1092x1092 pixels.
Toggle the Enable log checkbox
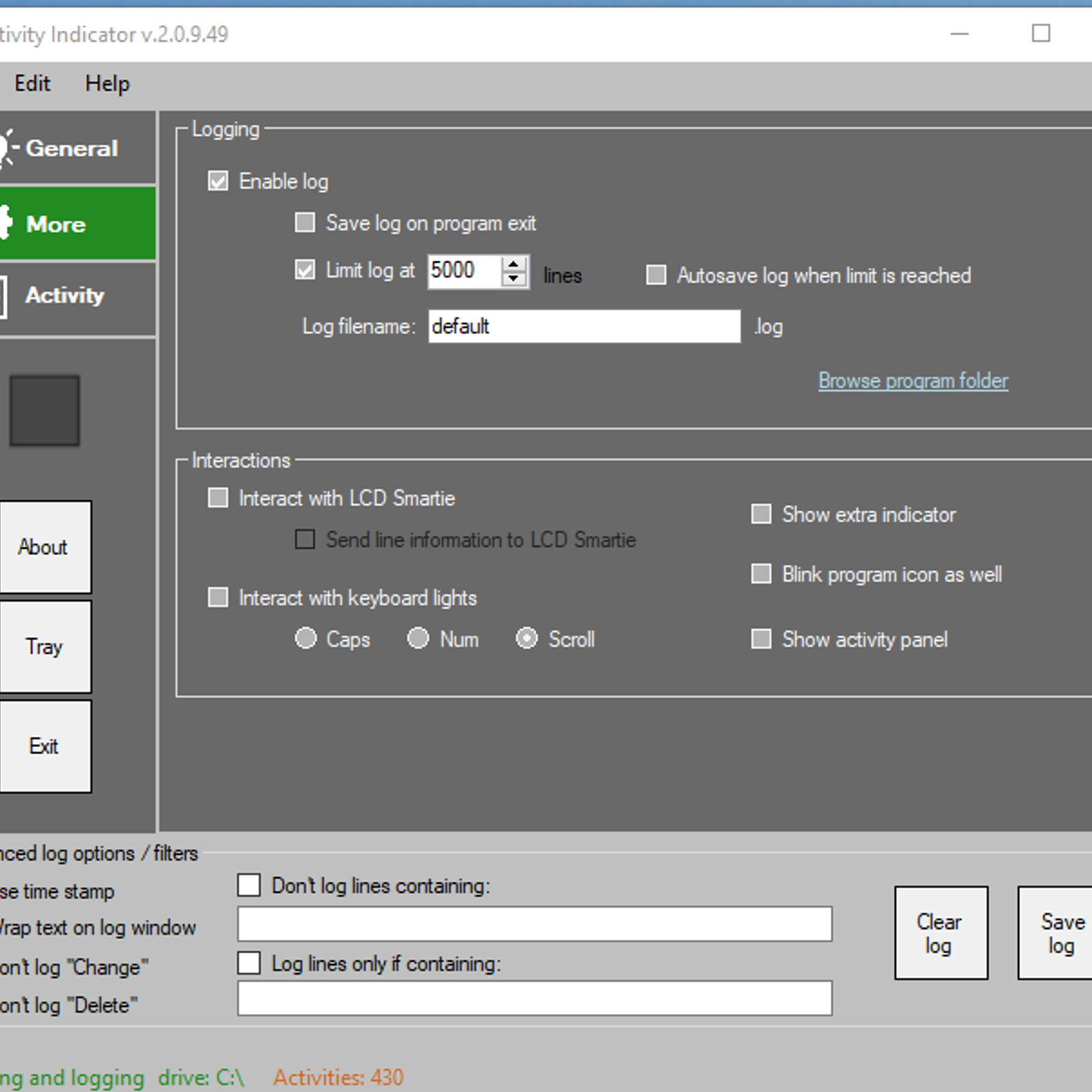point(218,182)
